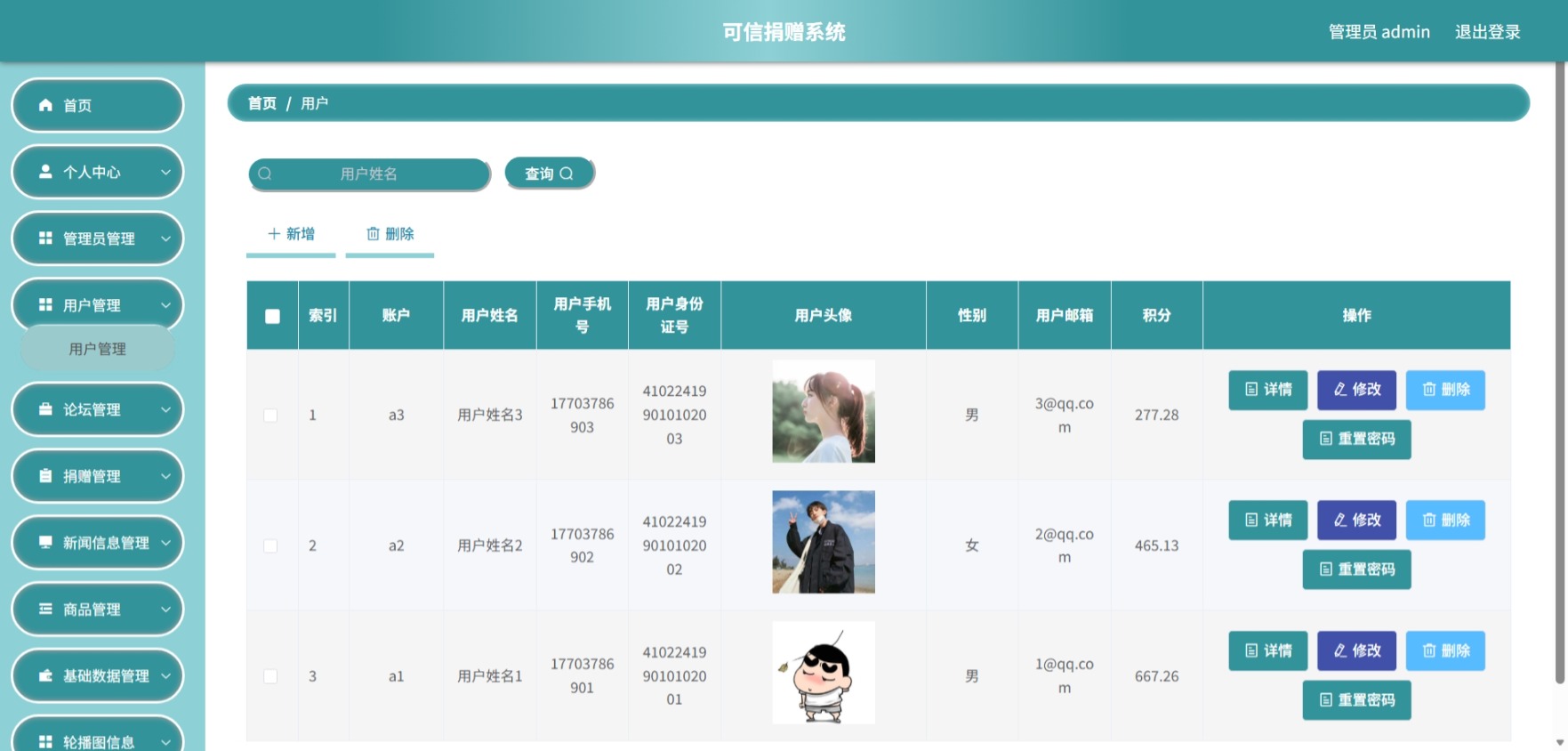Image resolution: width=1568 pixels, height=751 pixels.
Task: Expand the 商品管理 chevron
Action: (x=165, y=610)
